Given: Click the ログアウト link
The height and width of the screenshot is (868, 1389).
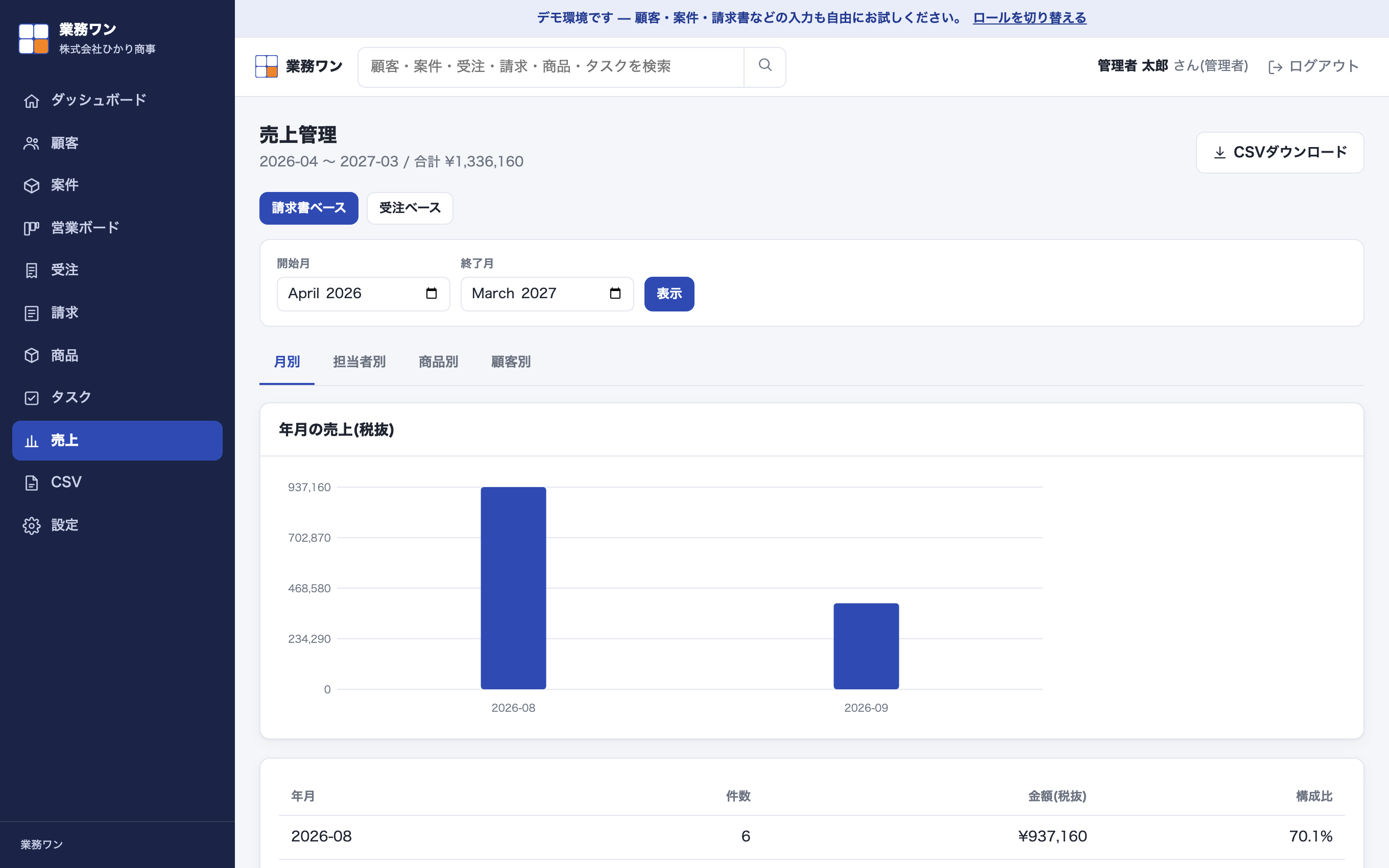Looking at the screenshot, I should pyautogui.click(x=1313, y=66).
